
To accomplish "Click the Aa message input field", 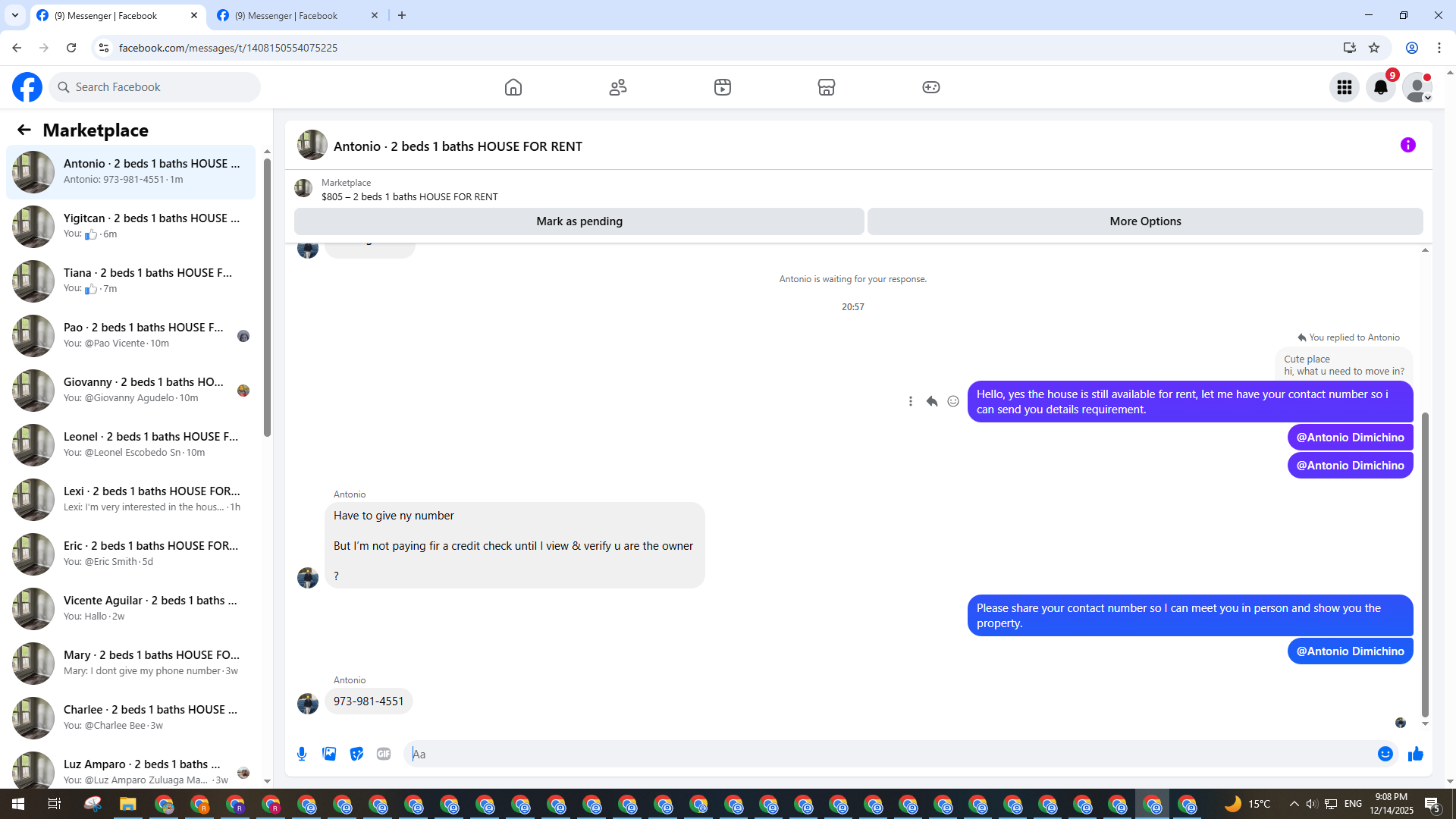I will [x=887, y=754].
